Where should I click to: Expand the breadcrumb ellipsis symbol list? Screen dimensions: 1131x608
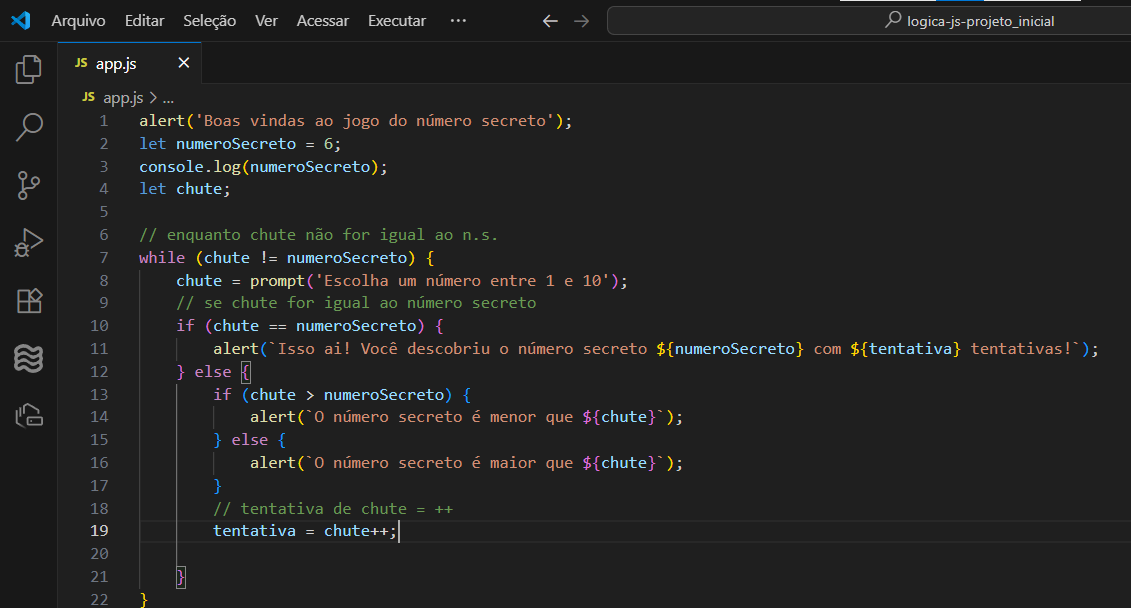(168, 98)
